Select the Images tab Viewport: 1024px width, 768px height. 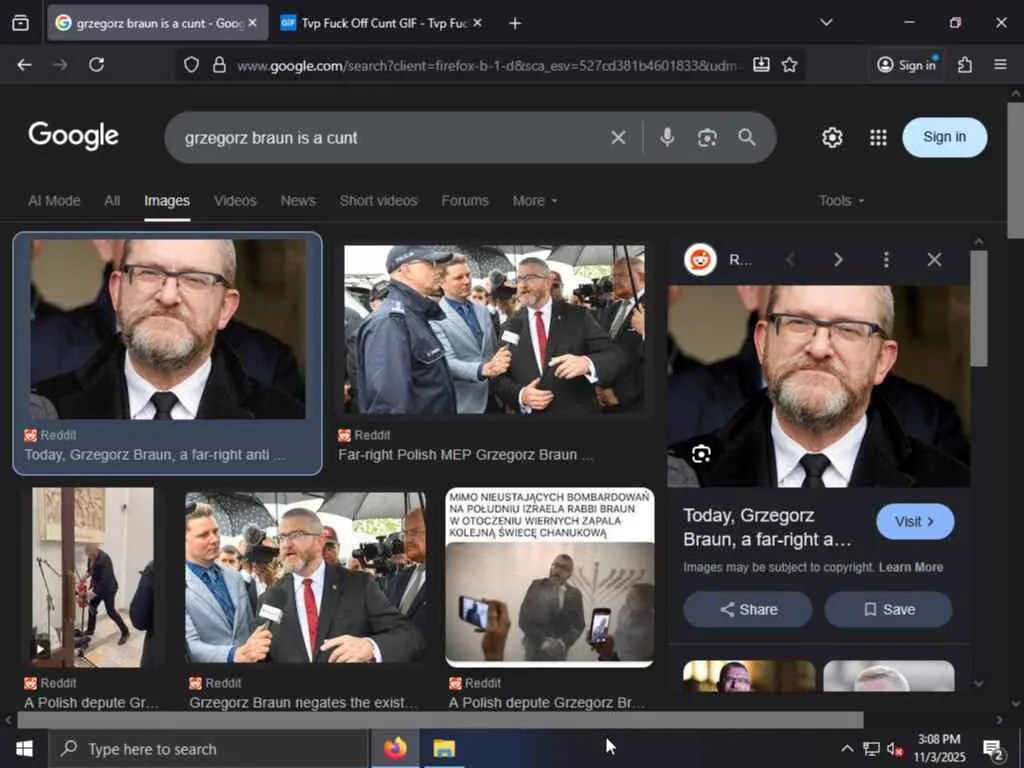tap(167, 200)
